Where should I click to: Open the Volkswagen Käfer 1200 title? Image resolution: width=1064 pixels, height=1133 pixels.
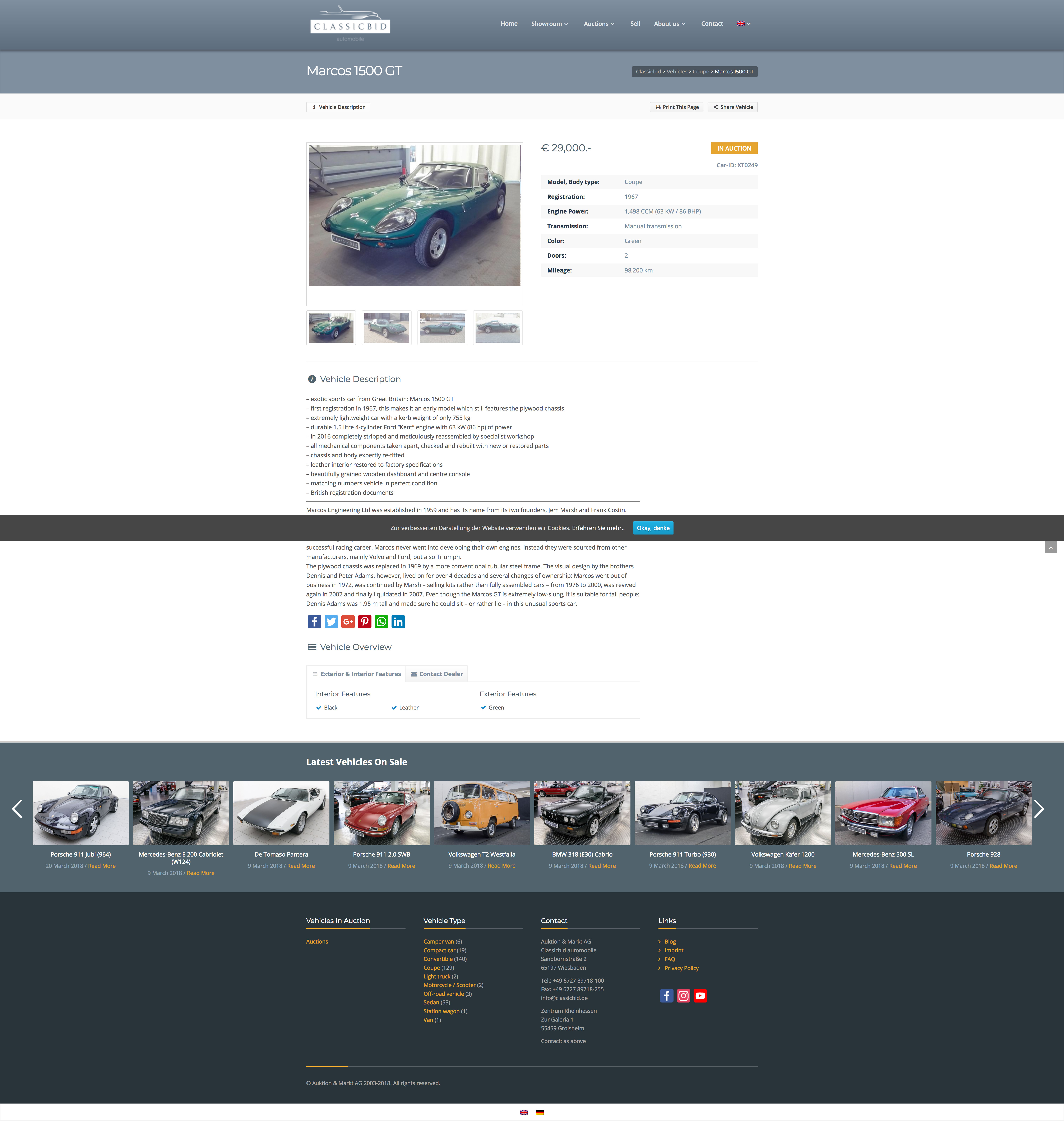(783, 854)
